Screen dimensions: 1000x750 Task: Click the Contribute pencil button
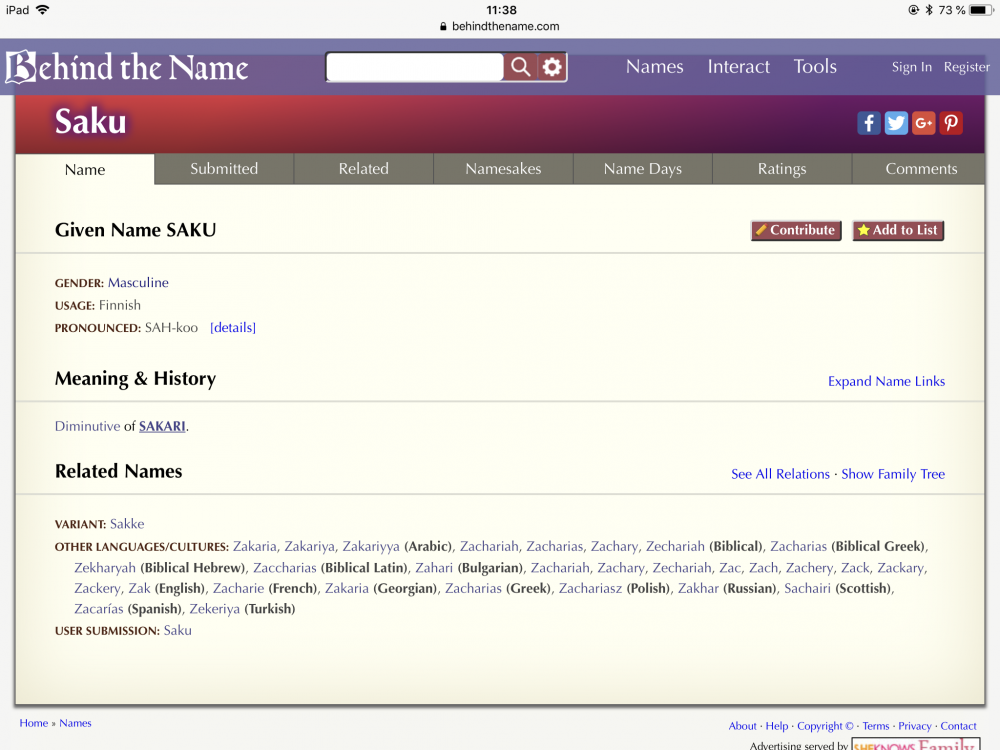795,230
